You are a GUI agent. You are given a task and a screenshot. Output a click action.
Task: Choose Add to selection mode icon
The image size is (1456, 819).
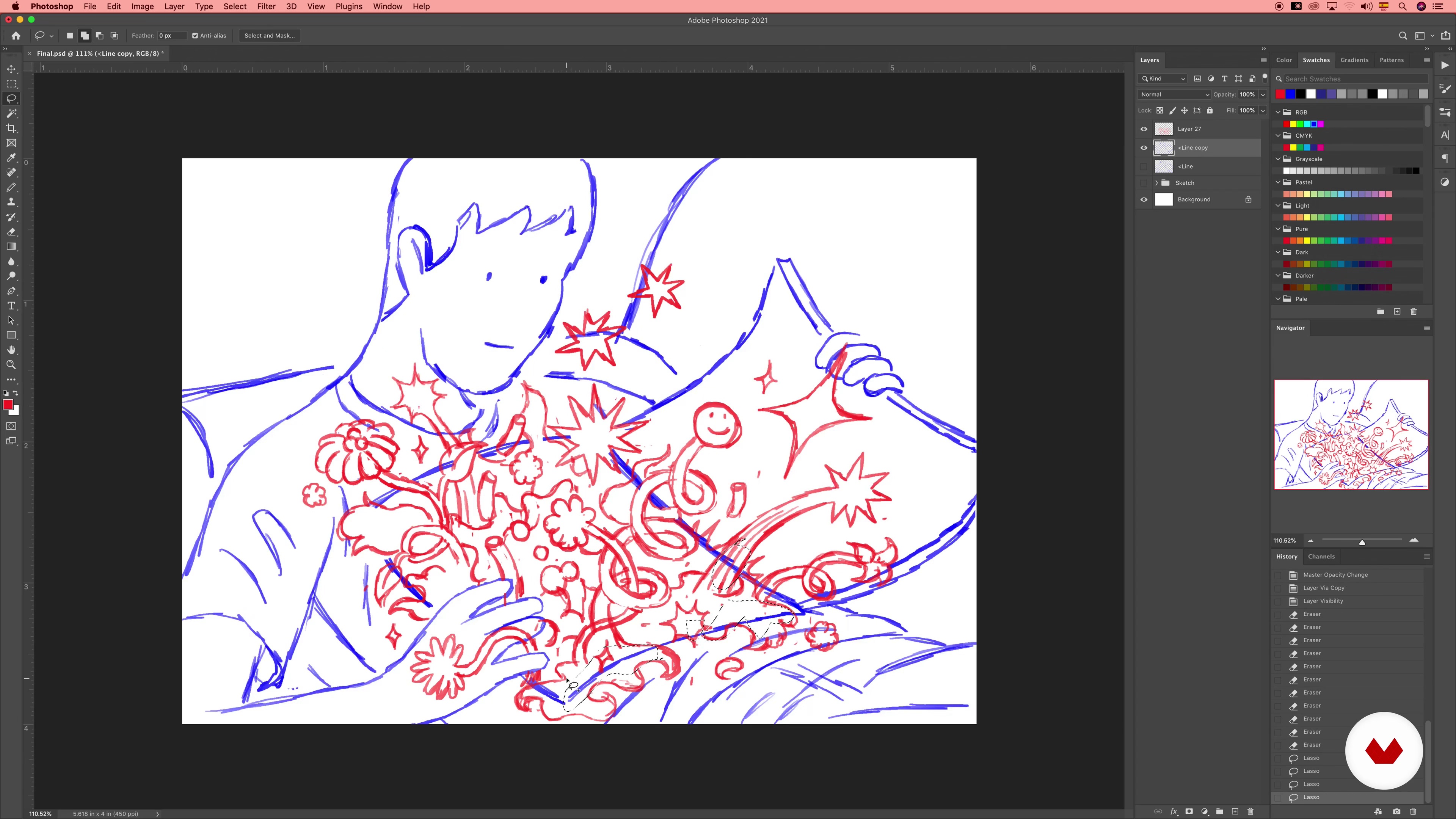[x=84, y=36]
